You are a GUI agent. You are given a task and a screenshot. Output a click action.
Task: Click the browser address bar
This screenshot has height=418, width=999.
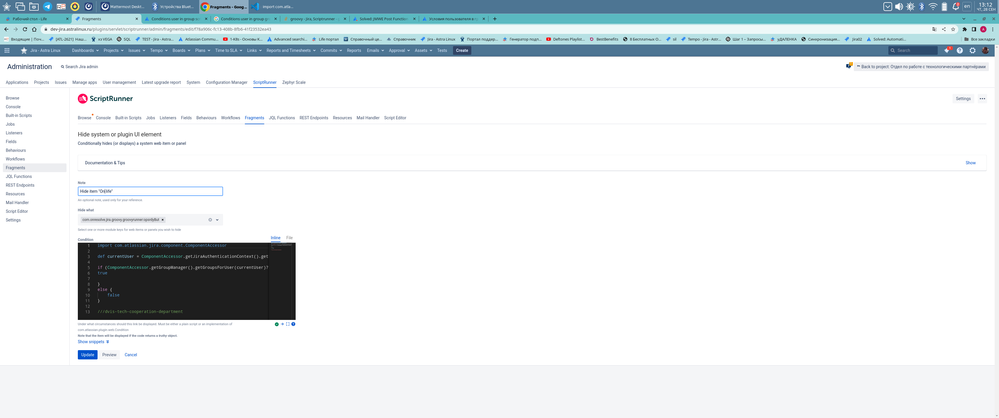tap(484, 29)
